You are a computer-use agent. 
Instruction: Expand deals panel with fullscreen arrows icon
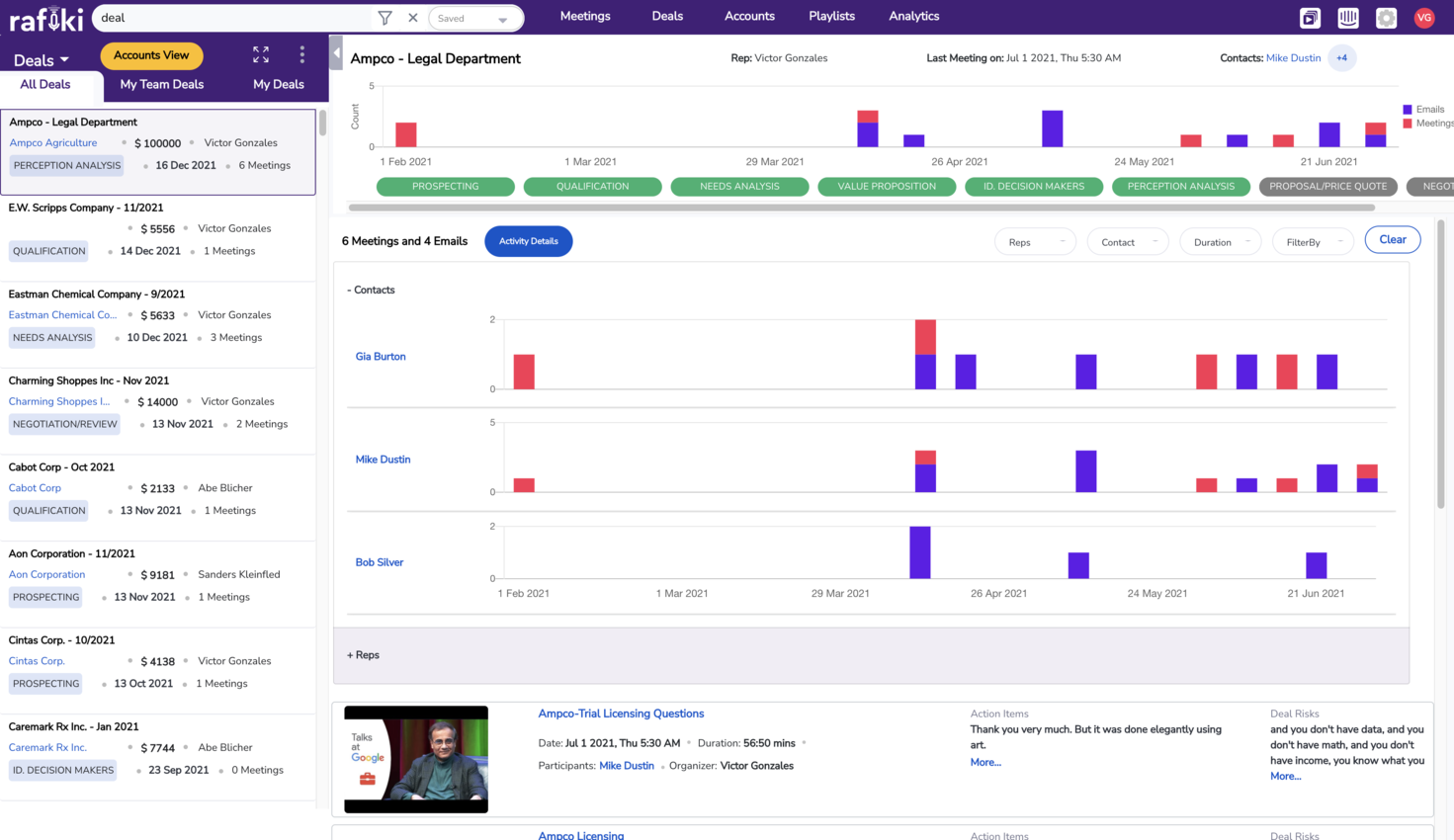click(x=261, y=55)
